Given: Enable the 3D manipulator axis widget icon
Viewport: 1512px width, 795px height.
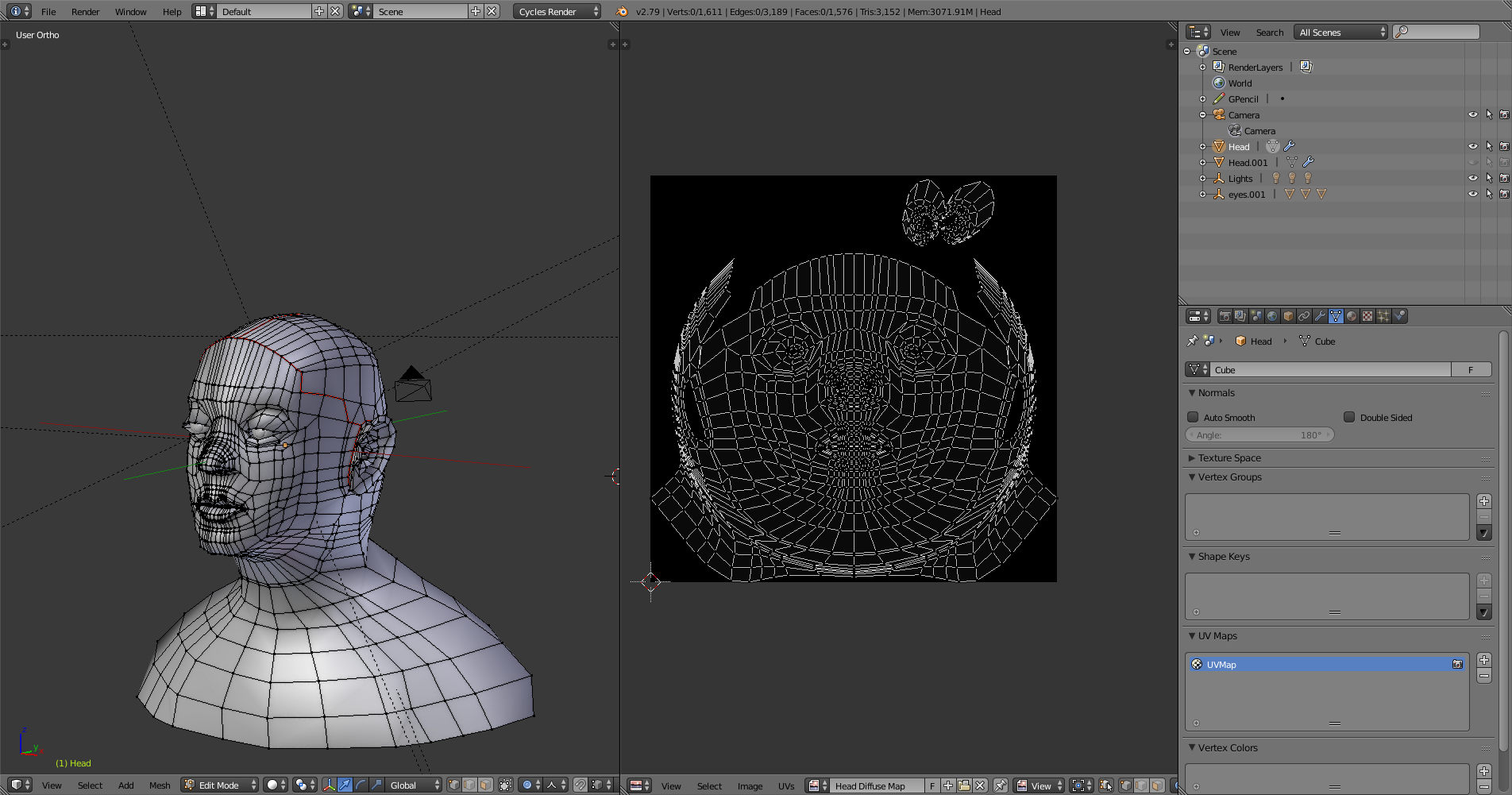Looking at the screenshot, I should point(329,785).
